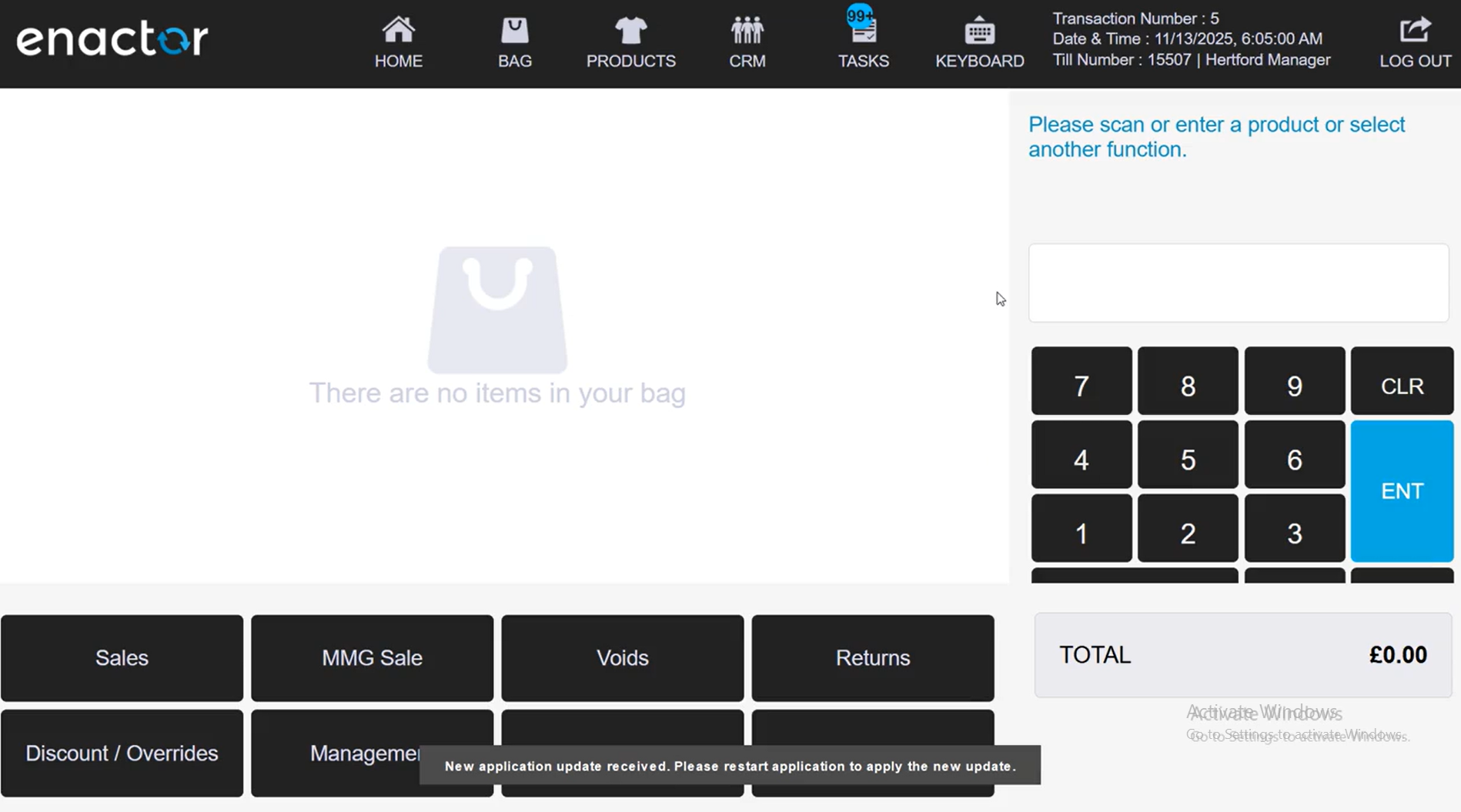
Task: Open Discount / Overrides
Action: point(122,753)
